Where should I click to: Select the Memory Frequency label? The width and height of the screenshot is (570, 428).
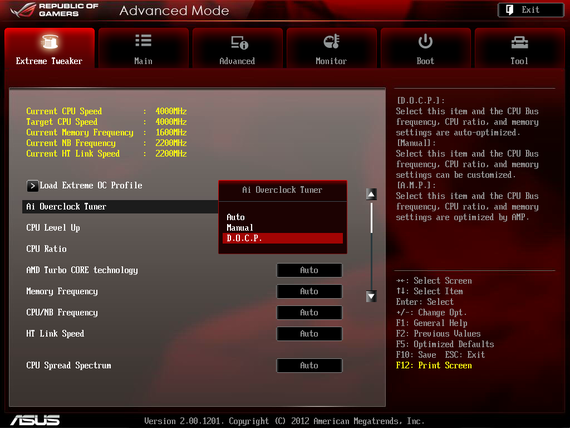(62, 291)
